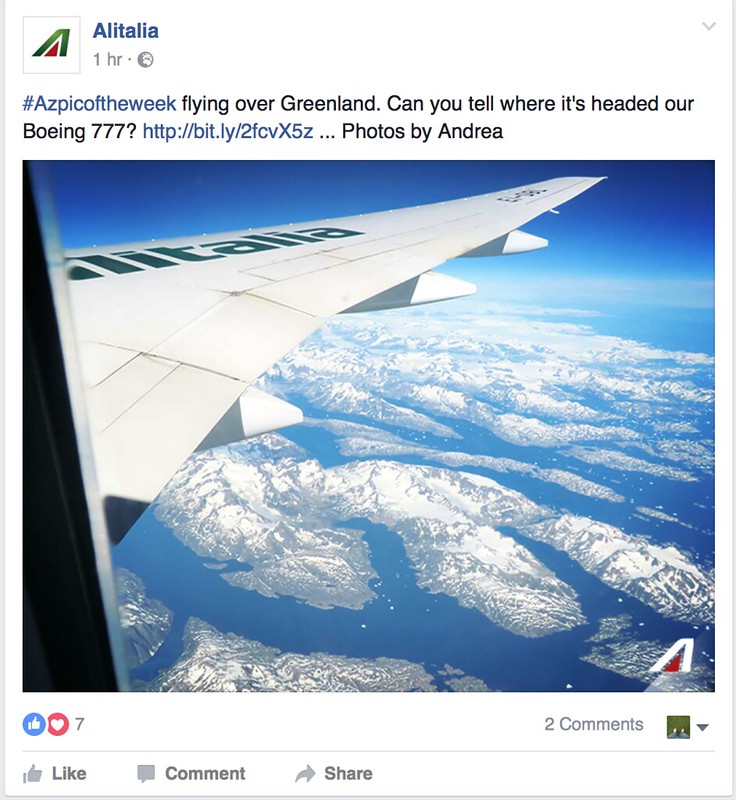This screenshot has height=800, width=736.
Task: Like the post
Action: (55, 773)
